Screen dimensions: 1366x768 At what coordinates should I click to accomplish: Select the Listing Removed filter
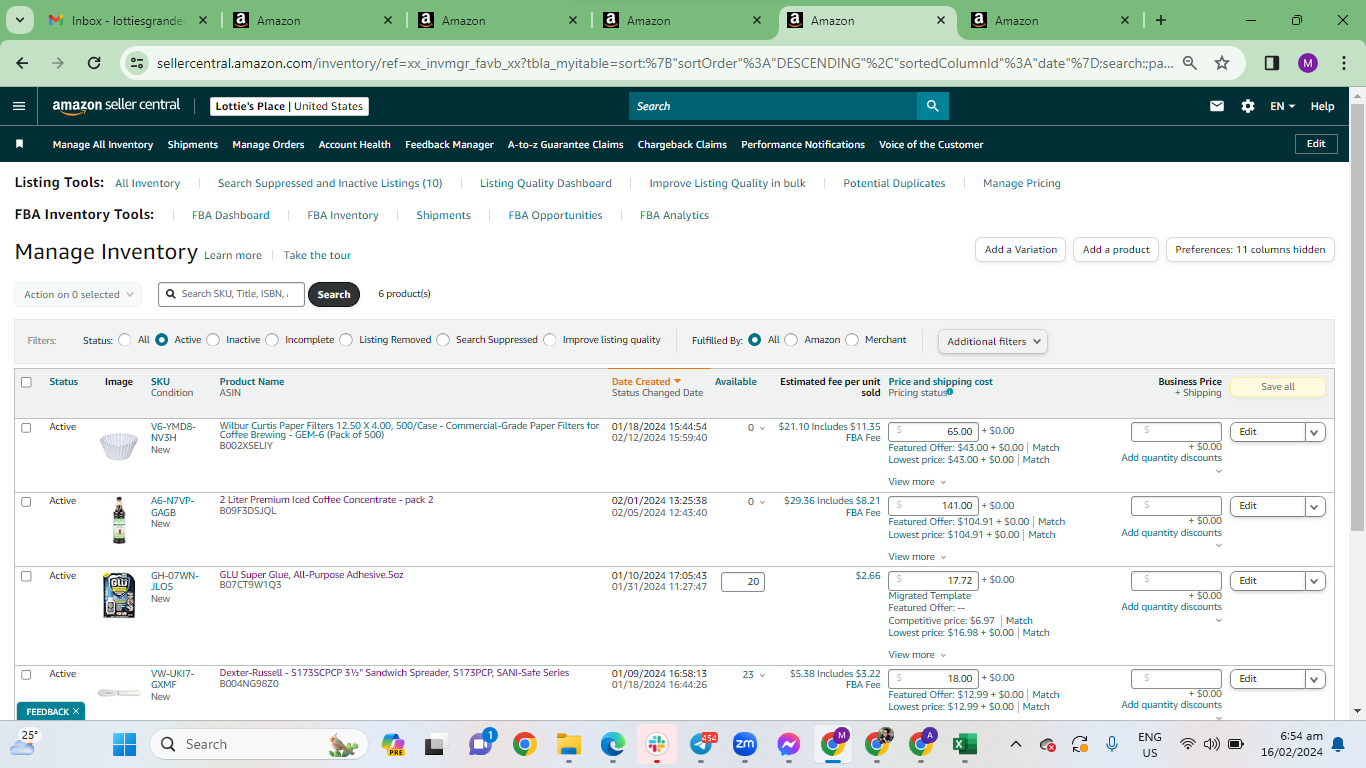coord(346,340)
